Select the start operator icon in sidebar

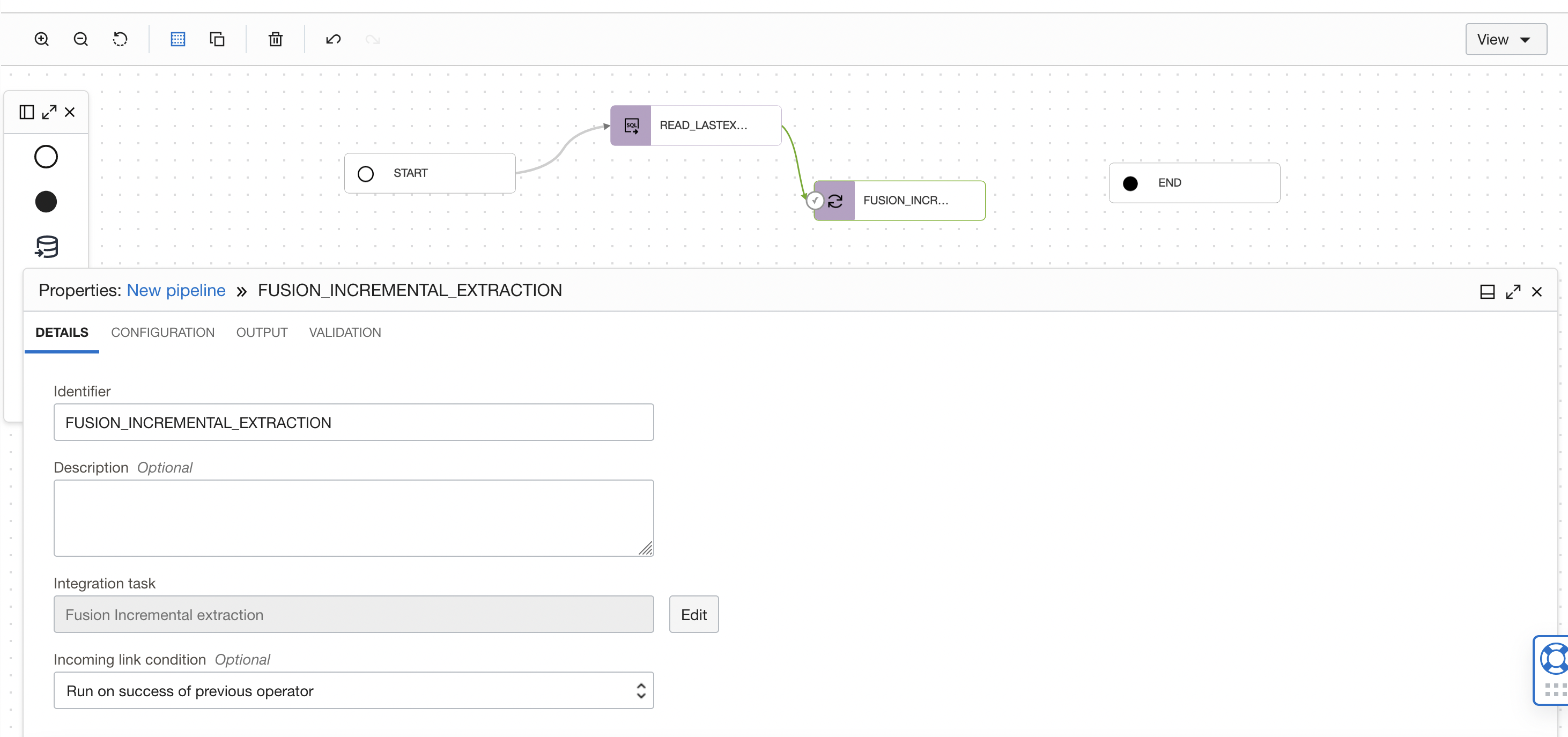[46, 156]
